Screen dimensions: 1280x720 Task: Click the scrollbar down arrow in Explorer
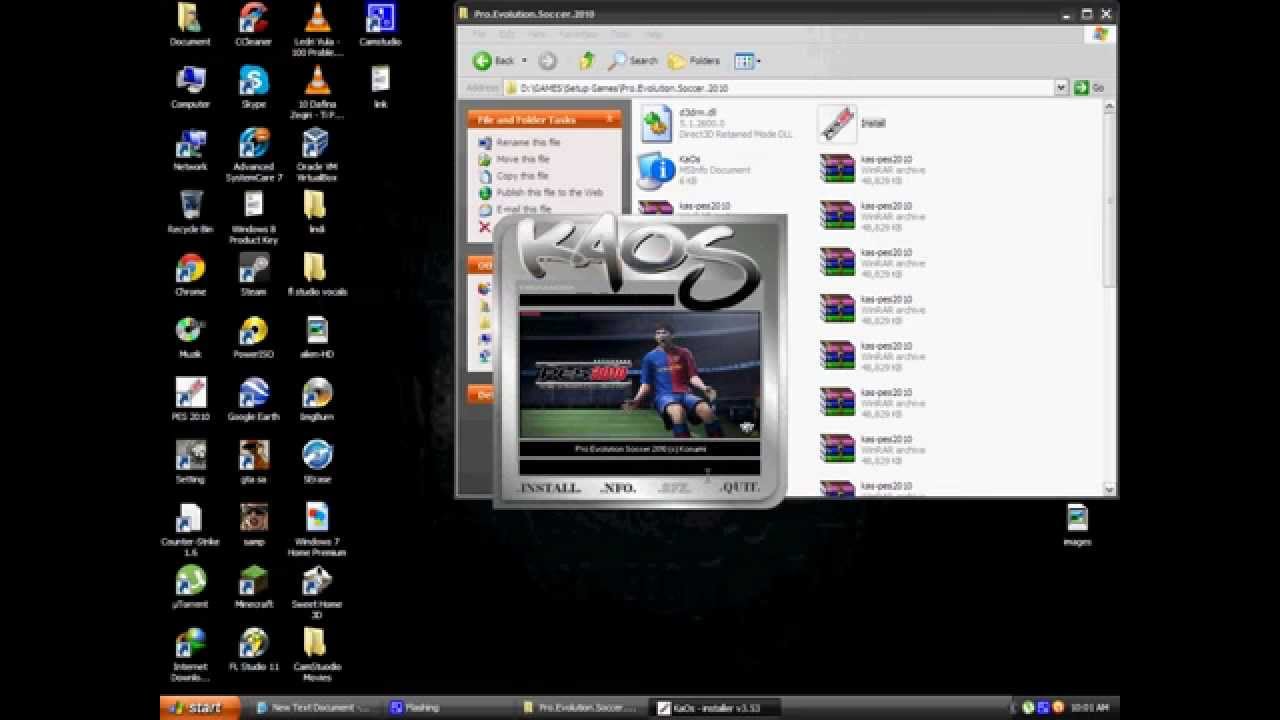point(1109,488)
